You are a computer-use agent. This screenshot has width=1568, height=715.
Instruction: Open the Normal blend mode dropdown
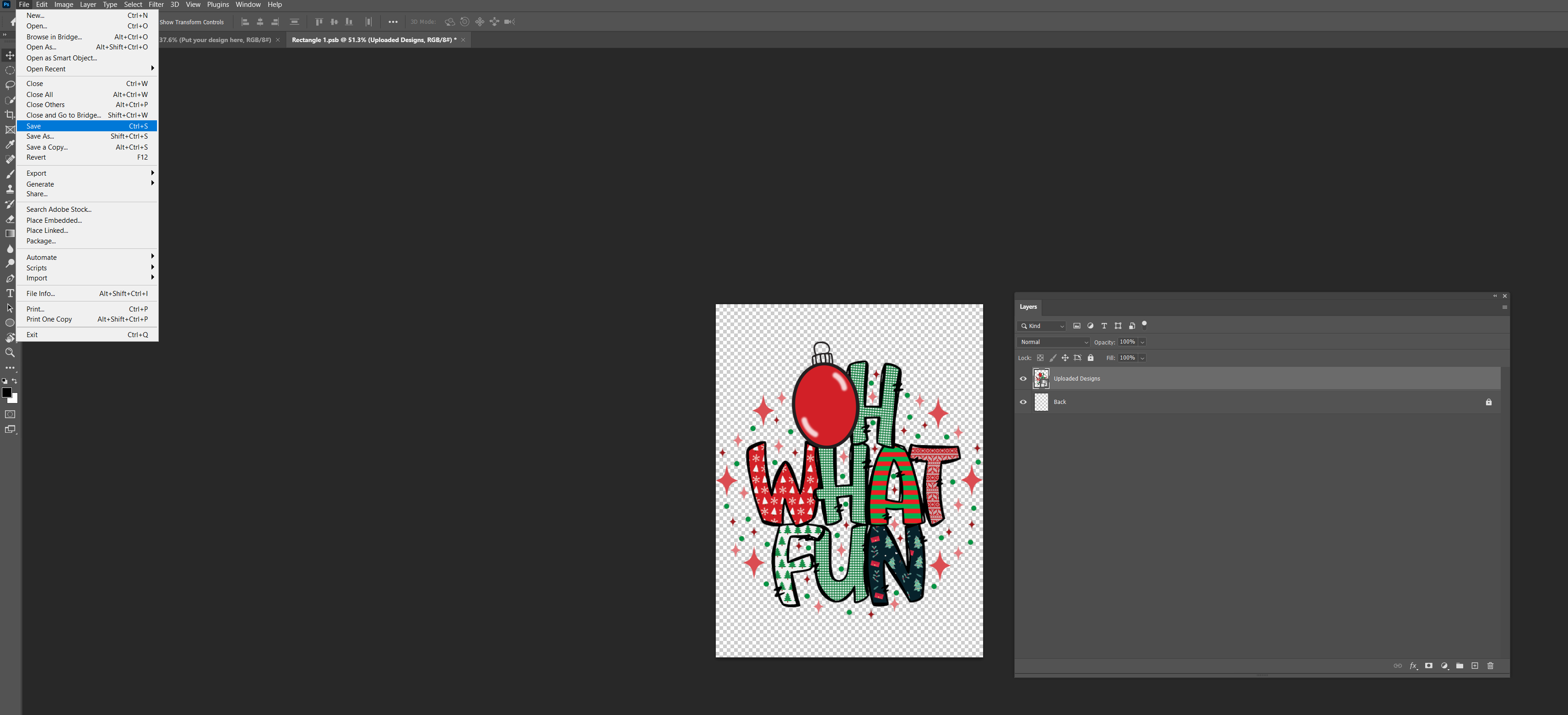coord(1054,342)
